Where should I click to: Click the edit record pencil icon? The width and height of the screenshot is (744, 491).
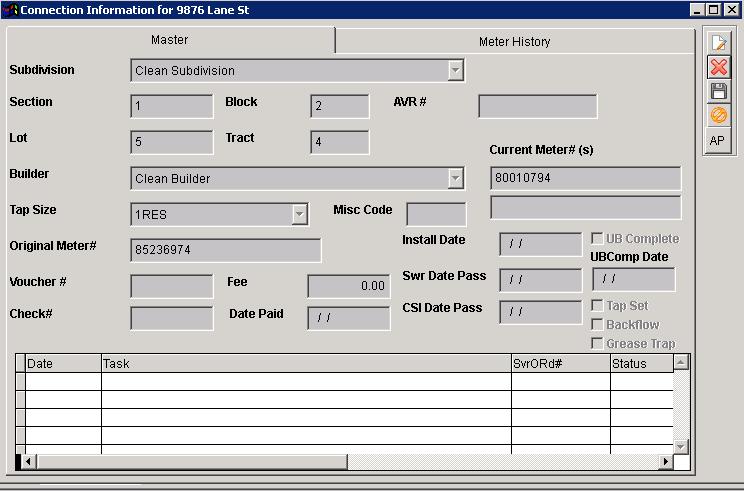tap(718, 43)
